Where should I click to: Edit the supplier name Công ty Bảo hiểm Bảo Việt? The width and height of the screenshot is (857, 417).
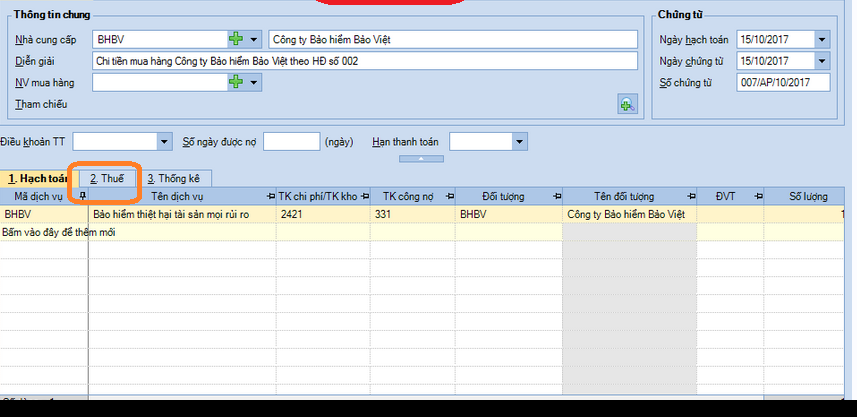click(x=453, y=39)
